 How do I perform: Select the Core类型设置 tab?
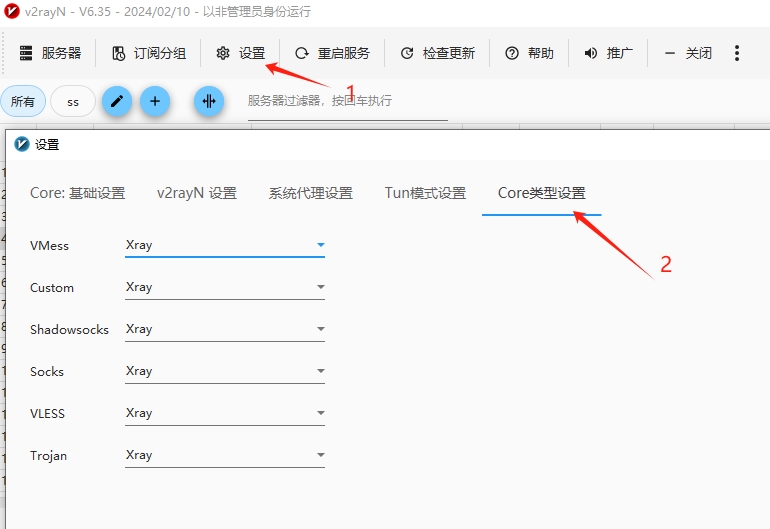(x=542, y=193)
